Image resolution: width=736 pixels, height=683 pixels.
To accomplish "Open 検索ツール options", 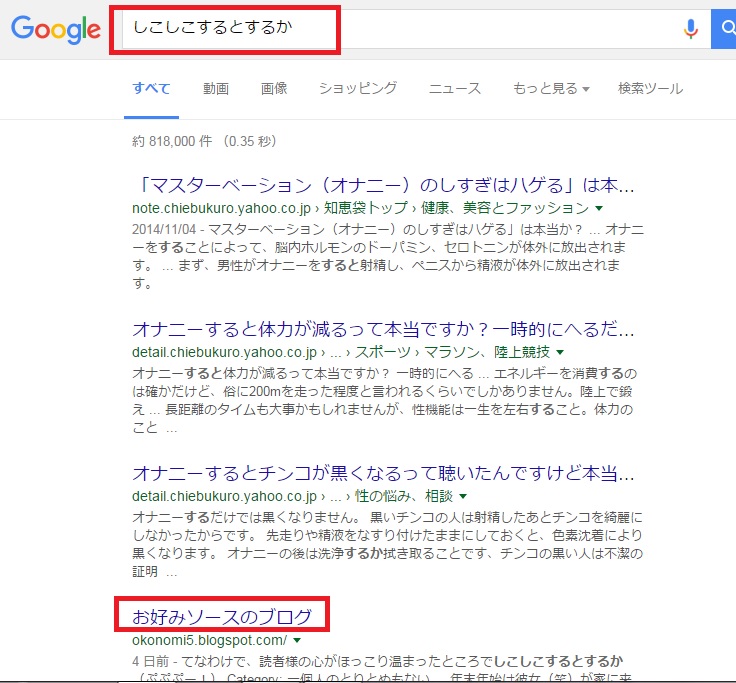I will point(651,88).
